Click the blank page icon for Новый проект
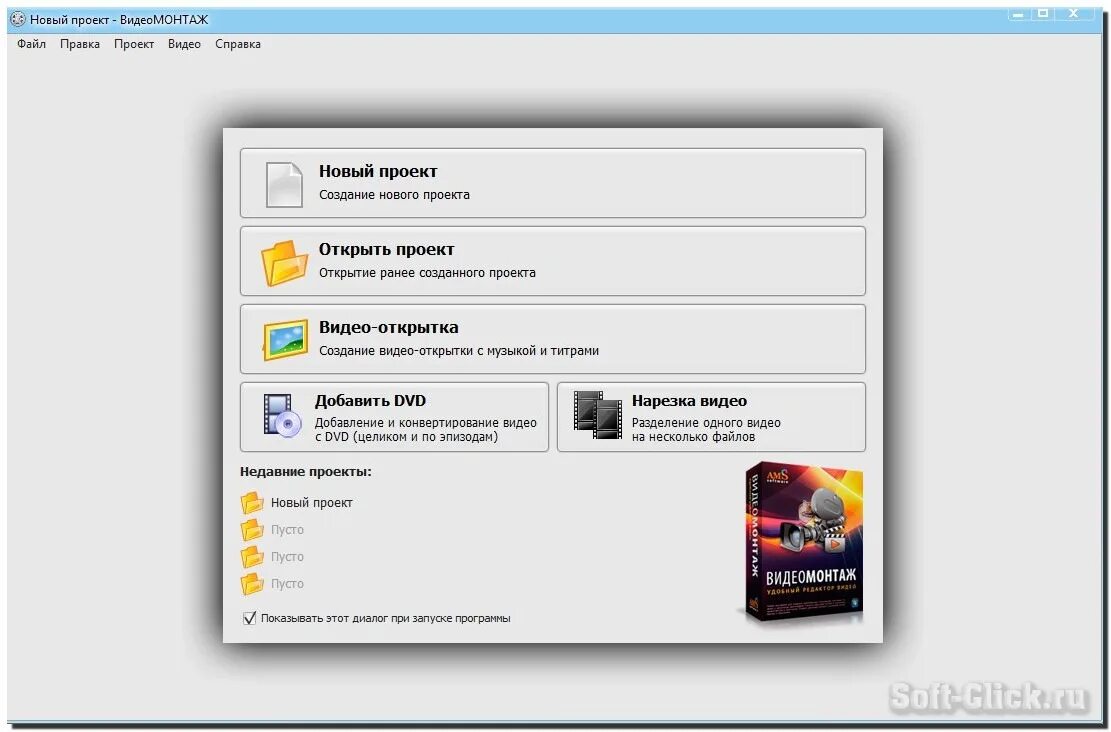This screenshot has width=1111, height=732. click(284, 184)
